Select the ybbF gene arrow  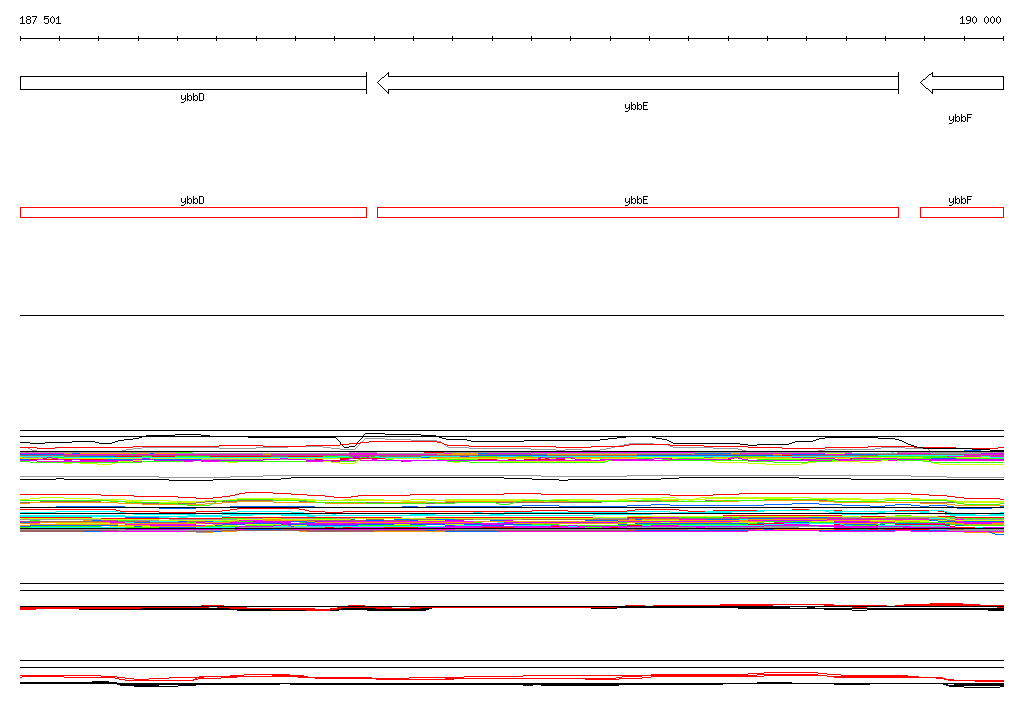pos(962,83)
